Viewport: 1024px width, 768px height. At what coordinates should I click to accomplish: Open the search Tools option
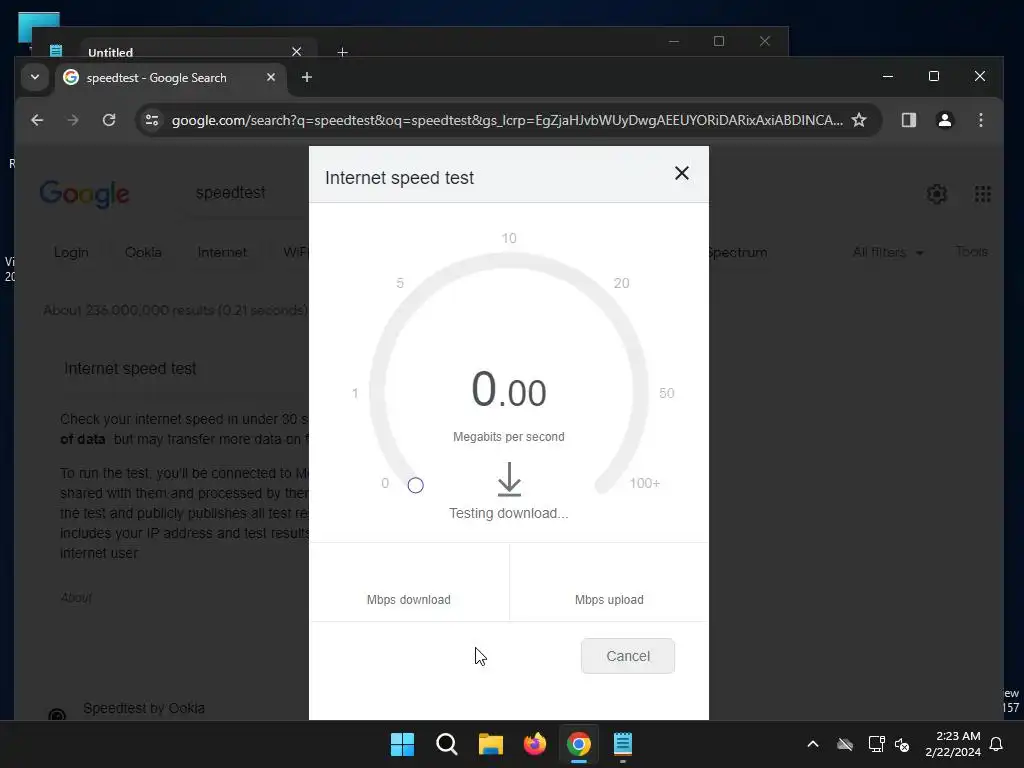tap(971, 251)
